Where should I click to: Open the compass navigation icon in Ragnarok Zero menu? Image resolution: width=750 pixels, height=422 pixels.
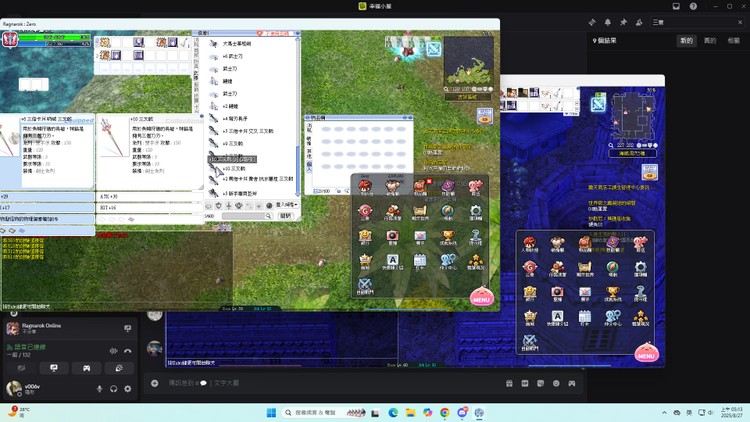click(448, 211)
